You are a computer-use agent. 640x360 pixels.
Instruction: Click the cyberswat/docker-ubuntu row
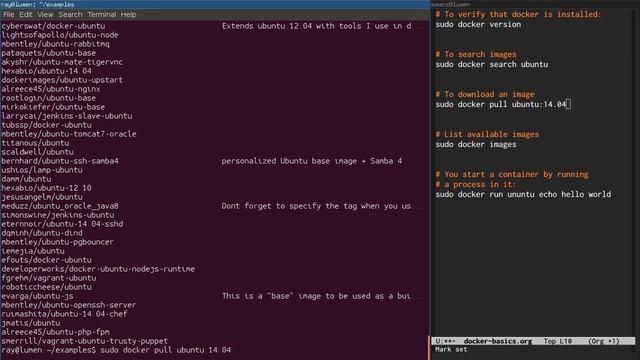(53, 26)
